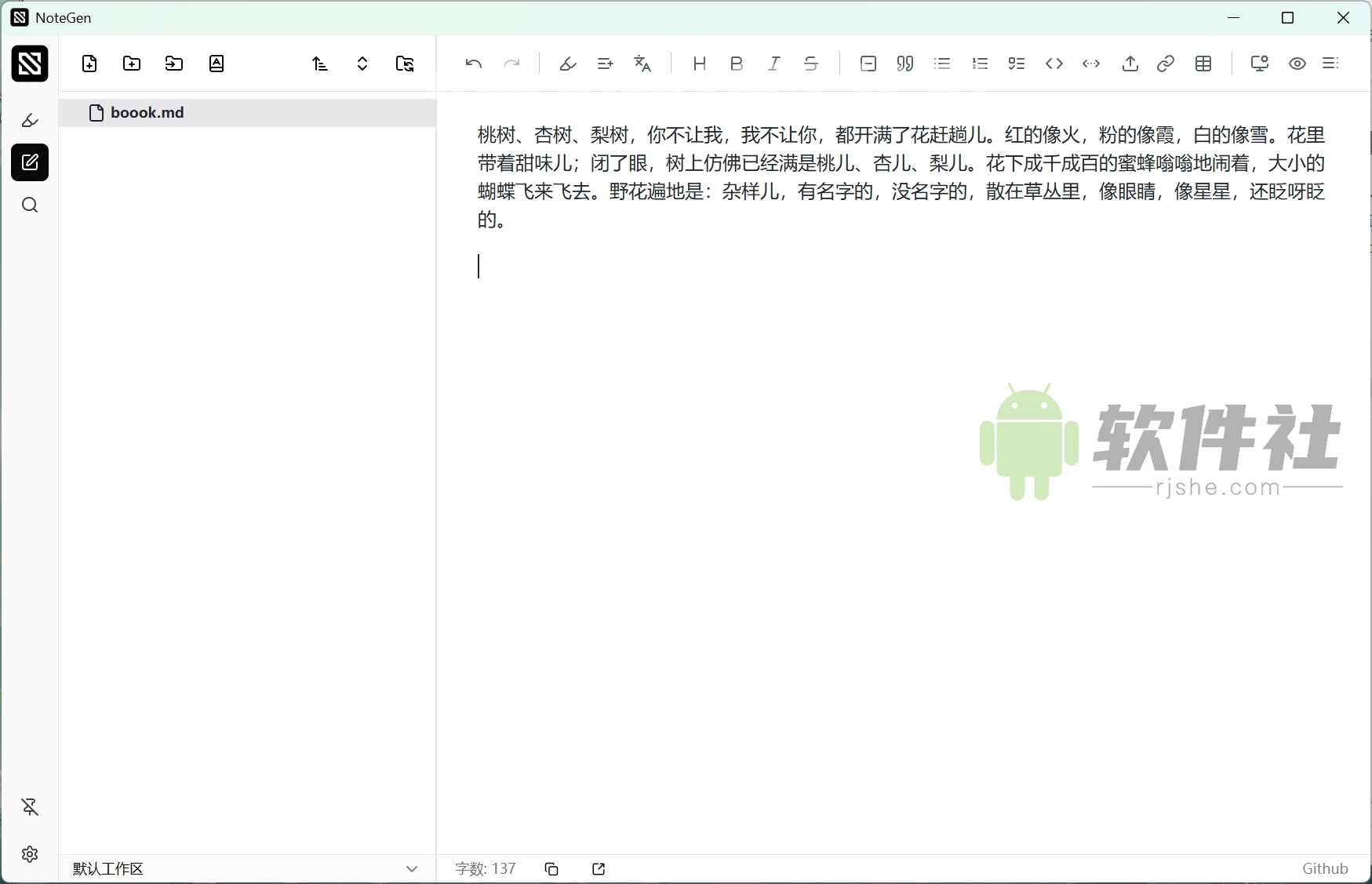Toggle bold formatting

coord(737,64)
